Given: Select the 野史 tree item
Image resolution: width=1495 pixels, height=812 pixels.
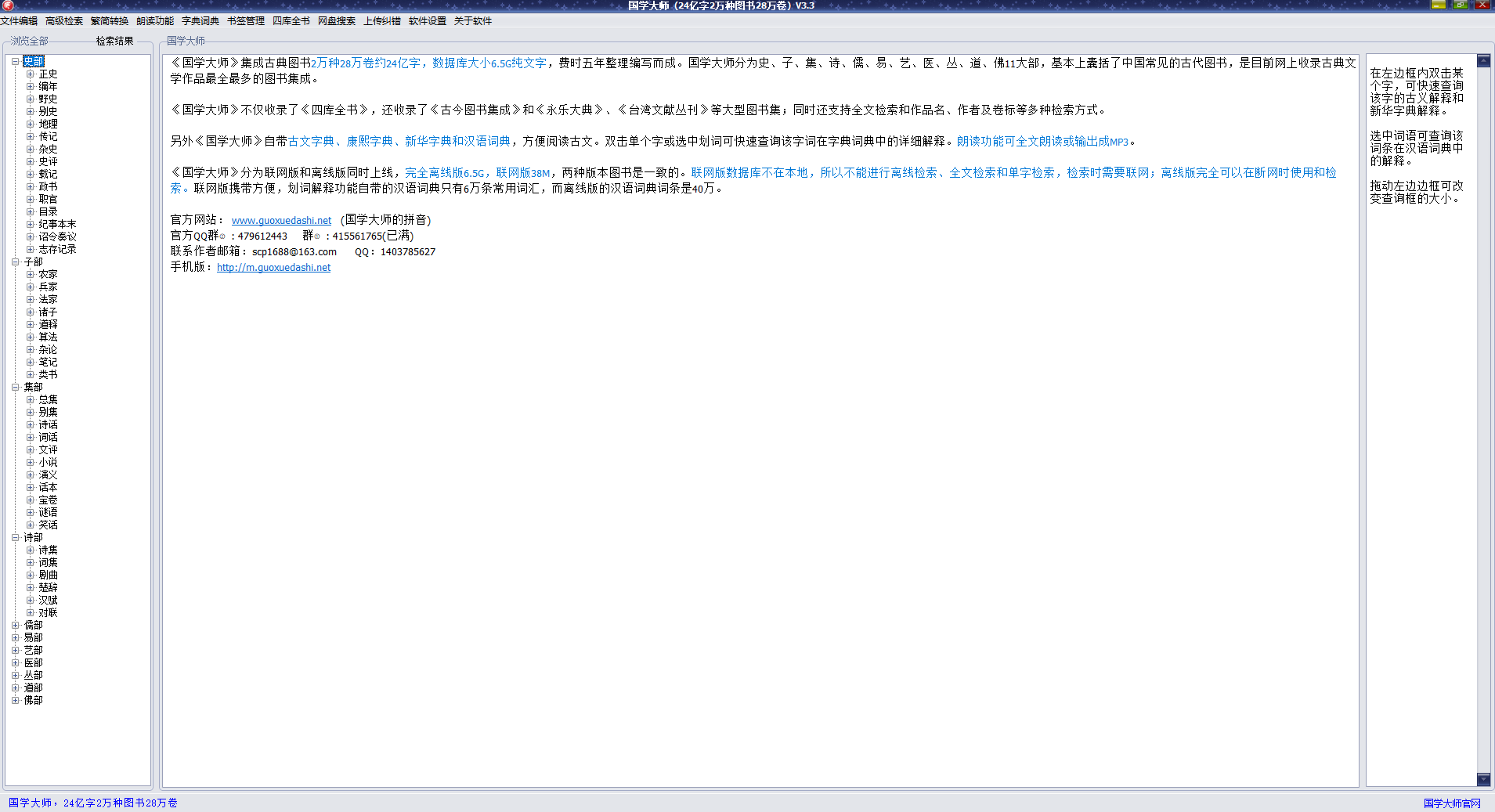Looking at the screenshot, I should click(48, 99).
